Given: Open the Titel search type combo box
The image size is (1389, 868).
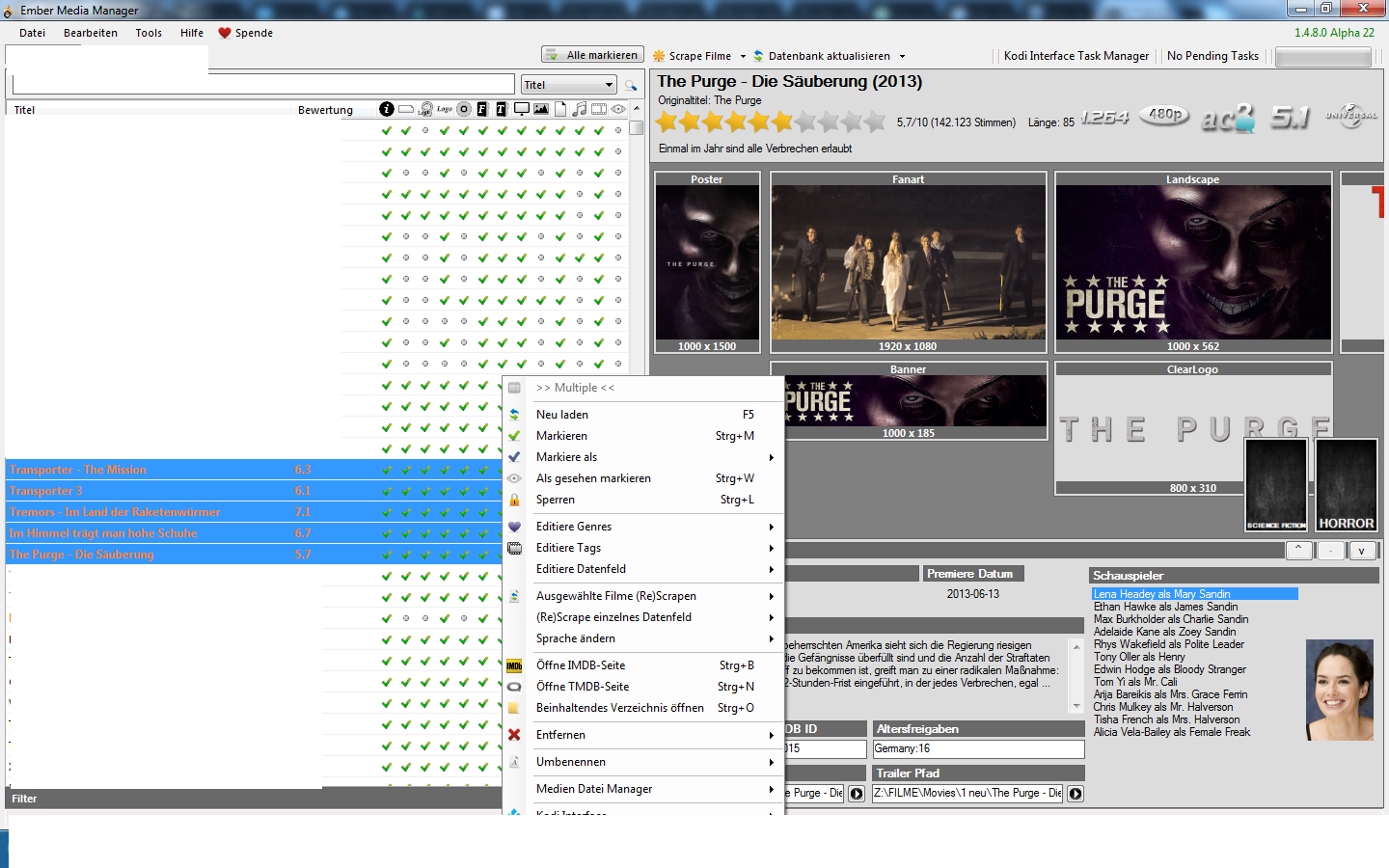Looking at the screenshot, I should click(x=568, y=85).
